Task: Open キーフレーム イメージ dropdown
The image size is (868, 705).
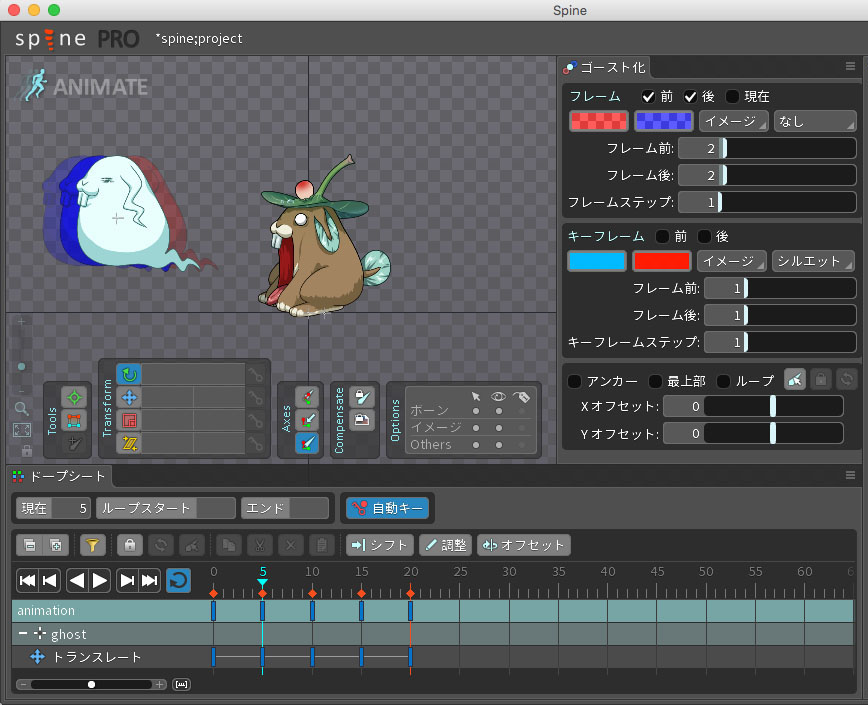Action: [x=732, y=261]
